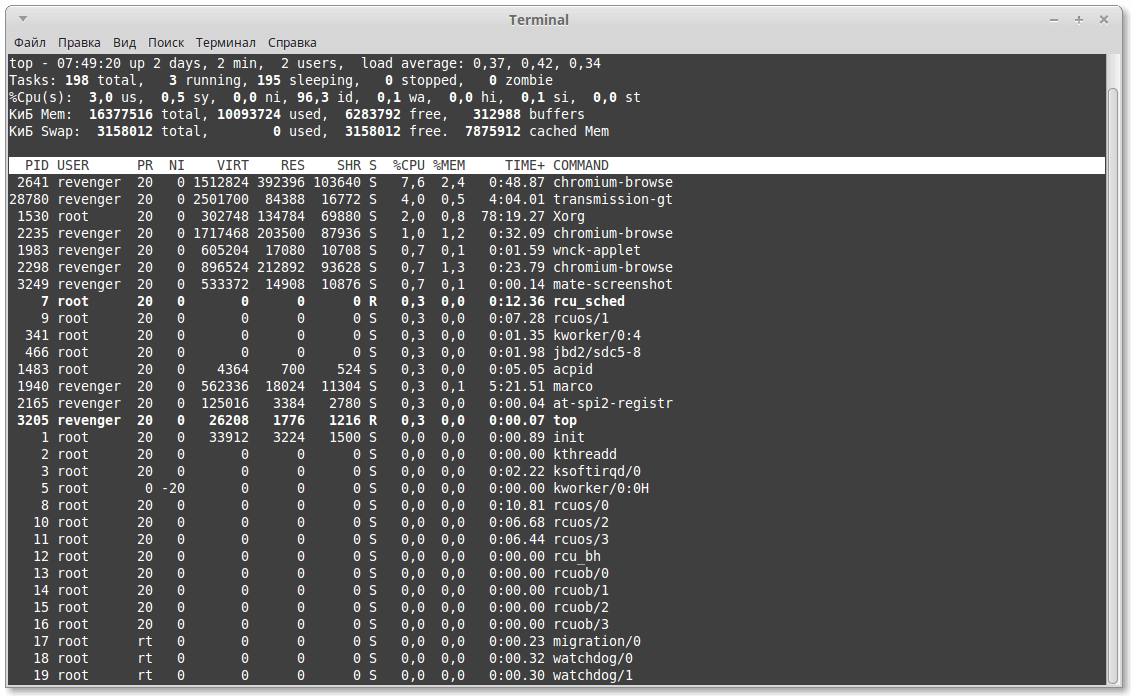The image size is (1132, 697).
Task: Open the Поиск menu
Action: [166, 43]
